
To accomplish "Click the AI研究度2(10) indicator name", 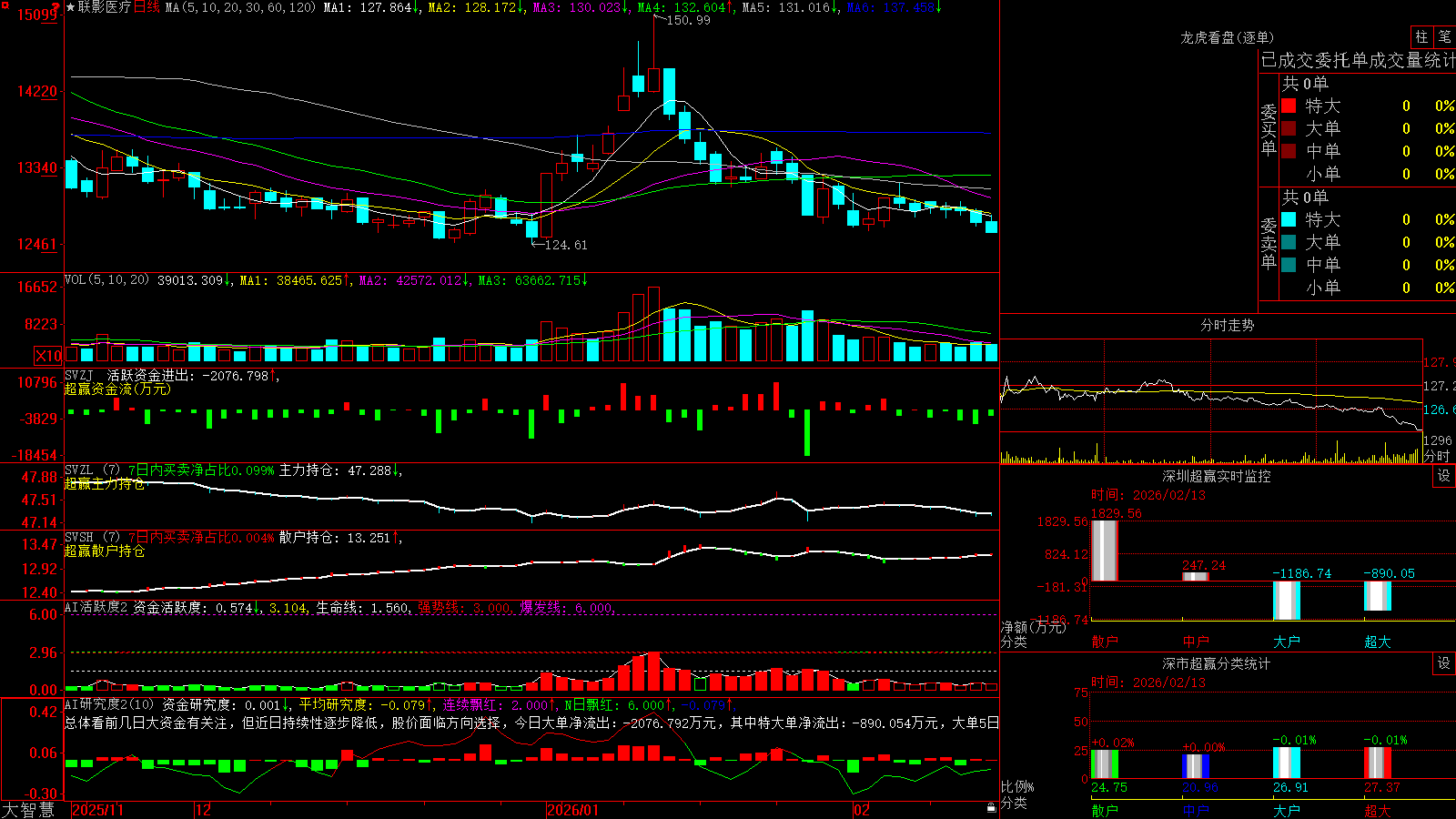I will 109,704.
